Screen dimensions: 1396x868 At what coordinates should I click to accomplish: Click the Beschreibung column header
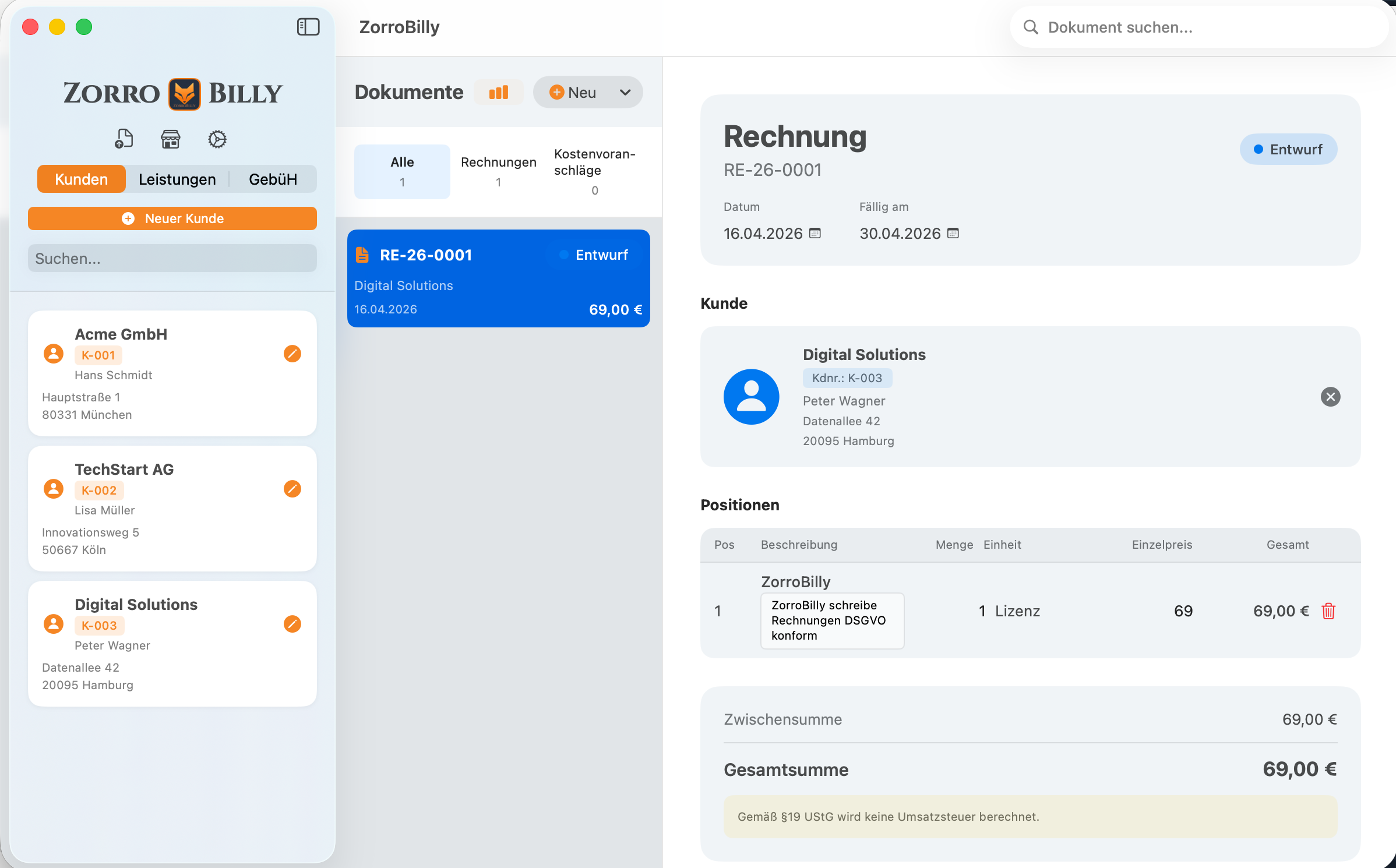point(799,545)
